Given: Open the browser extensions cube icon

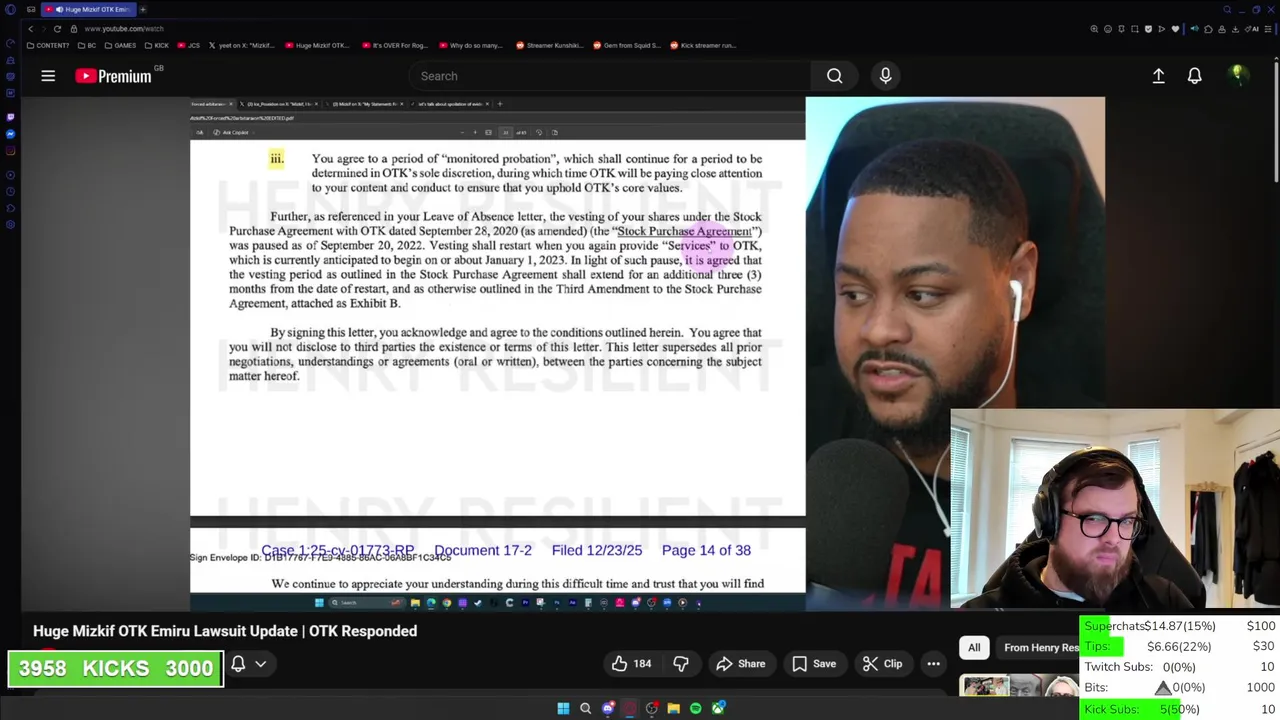Looking at the screenshot, I should [x=1208, y=29].
